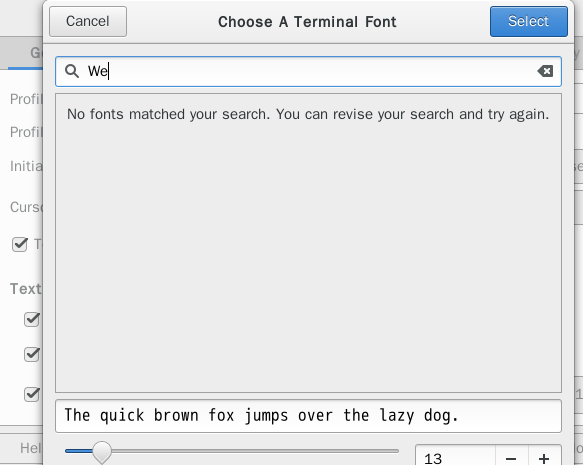
Task: Toggle the second checkbox under the Text heading
Action: [x=32, y=354]
